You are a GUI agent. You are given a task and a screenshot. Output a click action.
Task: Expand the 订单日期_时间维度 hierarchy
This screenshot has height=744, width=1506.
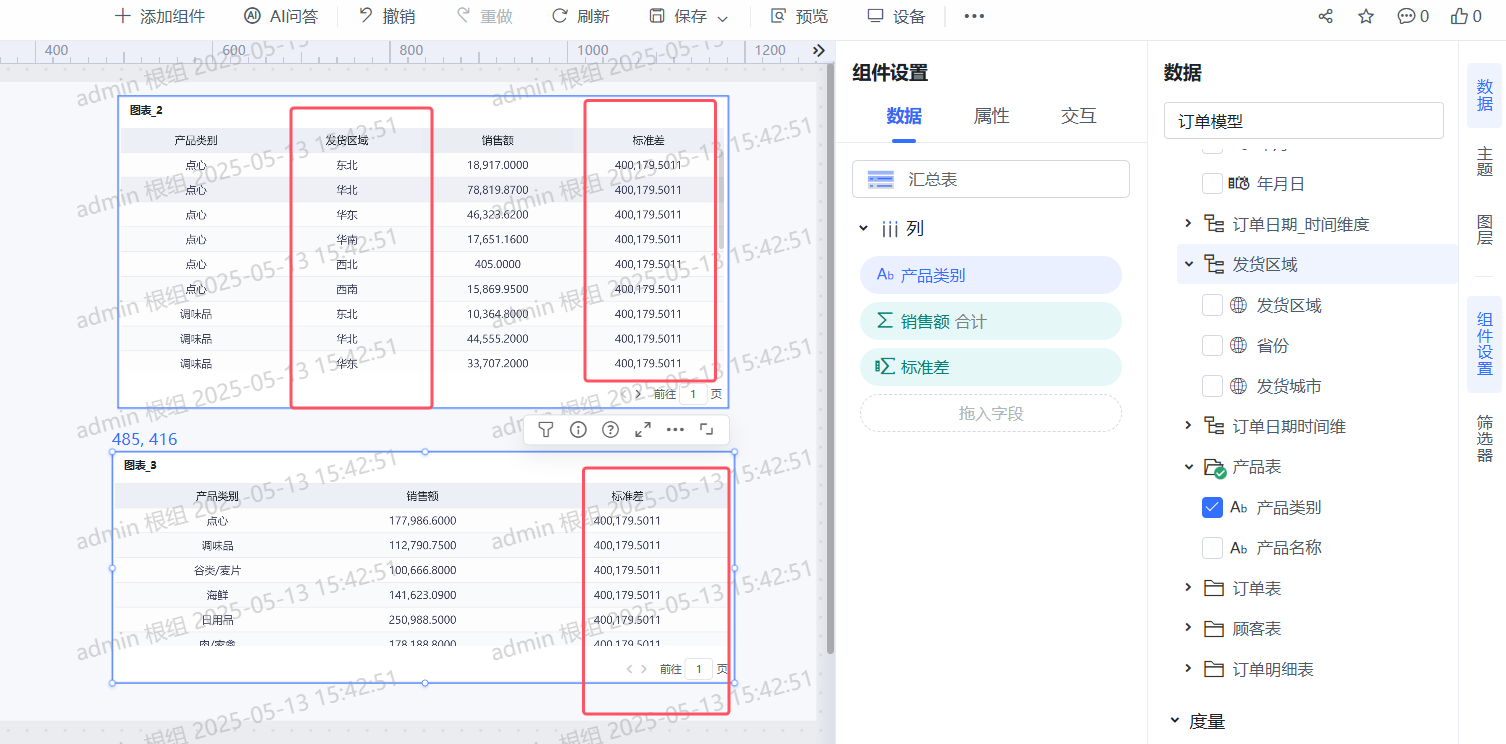[1188, 224]
